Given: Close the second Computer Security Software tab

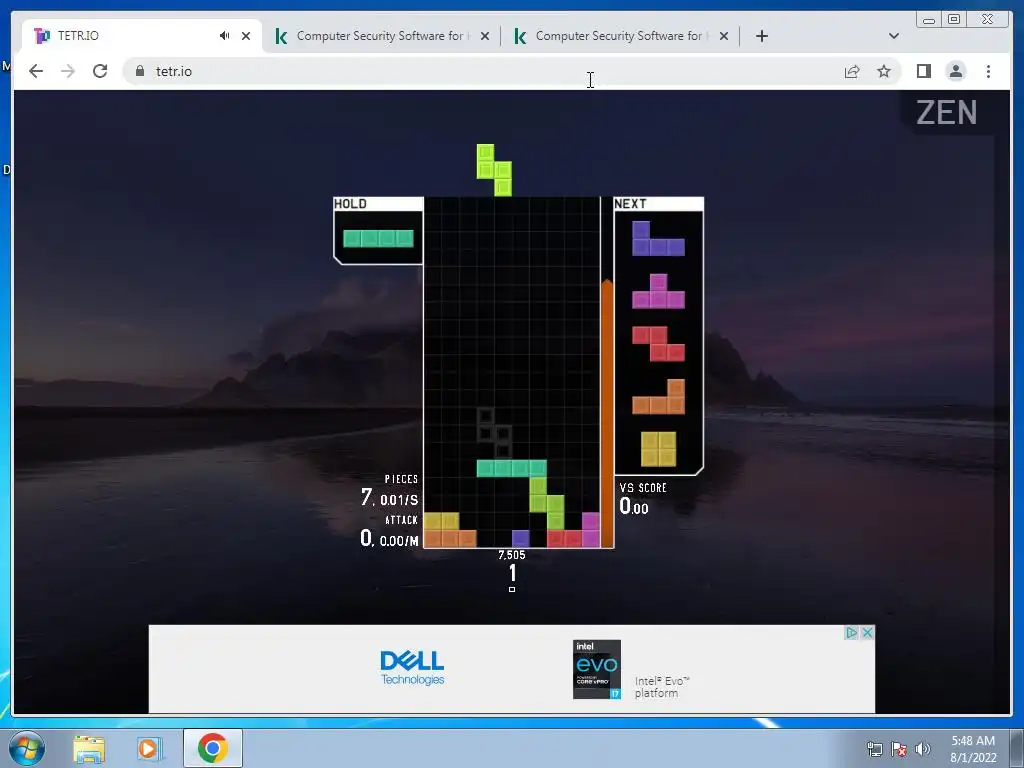Looking at the screenshot, I should click(724, 36).
